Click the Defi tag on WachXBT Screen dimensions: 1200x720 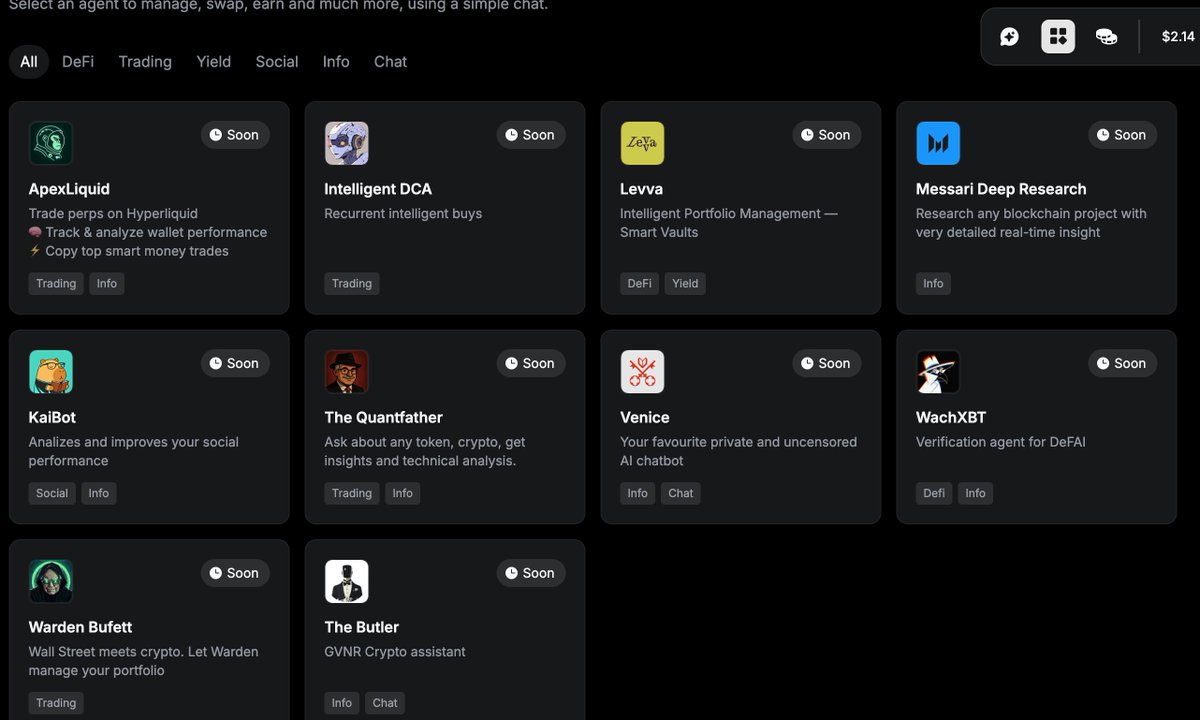934,493
